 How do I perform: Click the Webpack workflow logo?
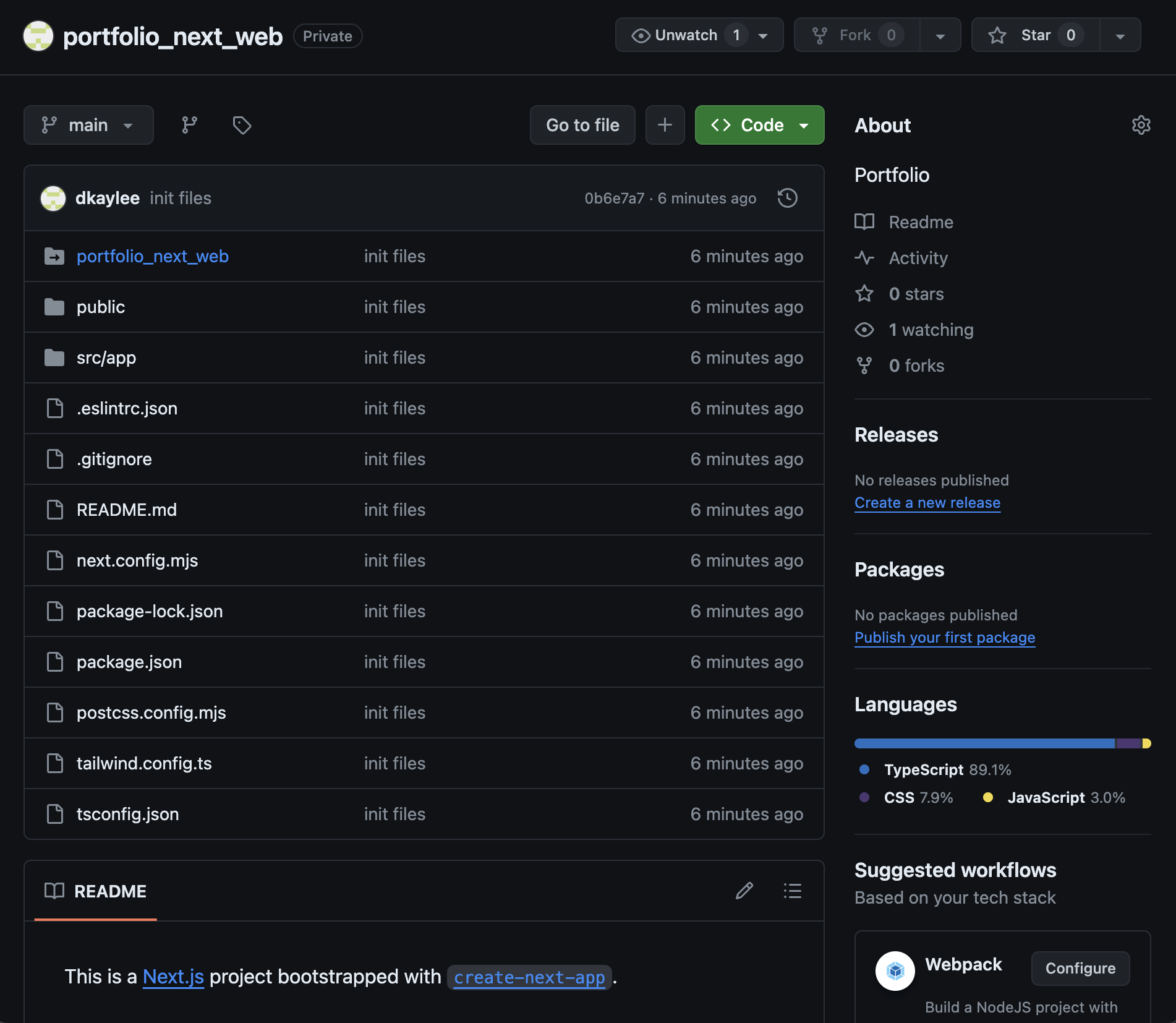[x=895, y=970]
